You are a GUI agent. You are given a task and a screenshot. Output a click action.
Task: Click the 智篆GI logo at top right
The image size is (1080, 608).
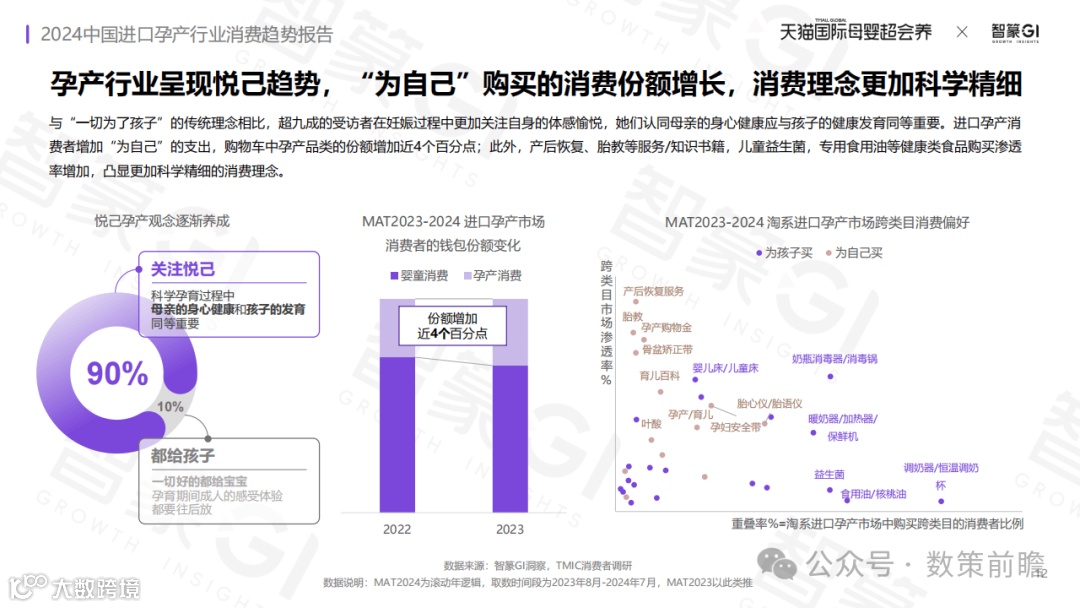point(1015,32)
